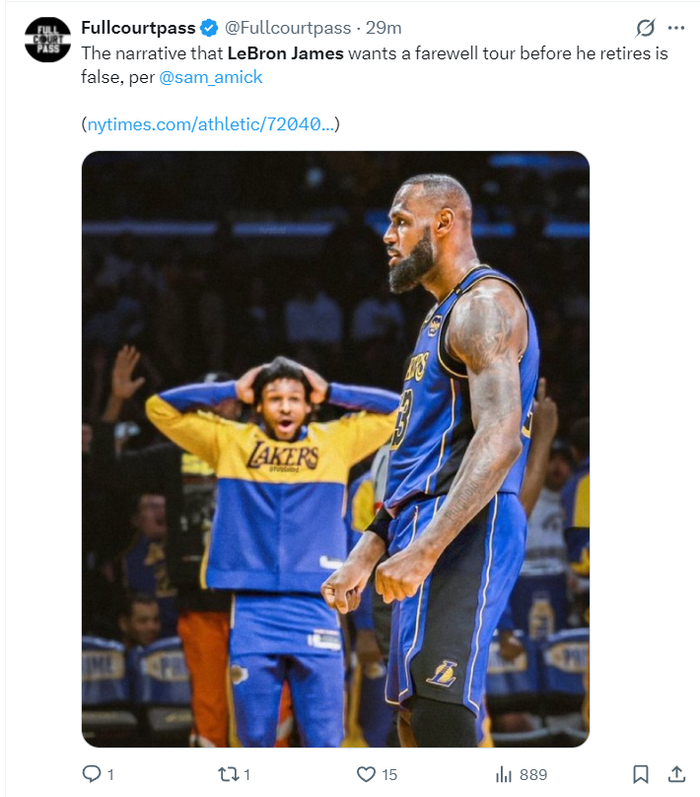700x797 pixels.
Task: Bookmark this post
Action: (x=641, y=774)
